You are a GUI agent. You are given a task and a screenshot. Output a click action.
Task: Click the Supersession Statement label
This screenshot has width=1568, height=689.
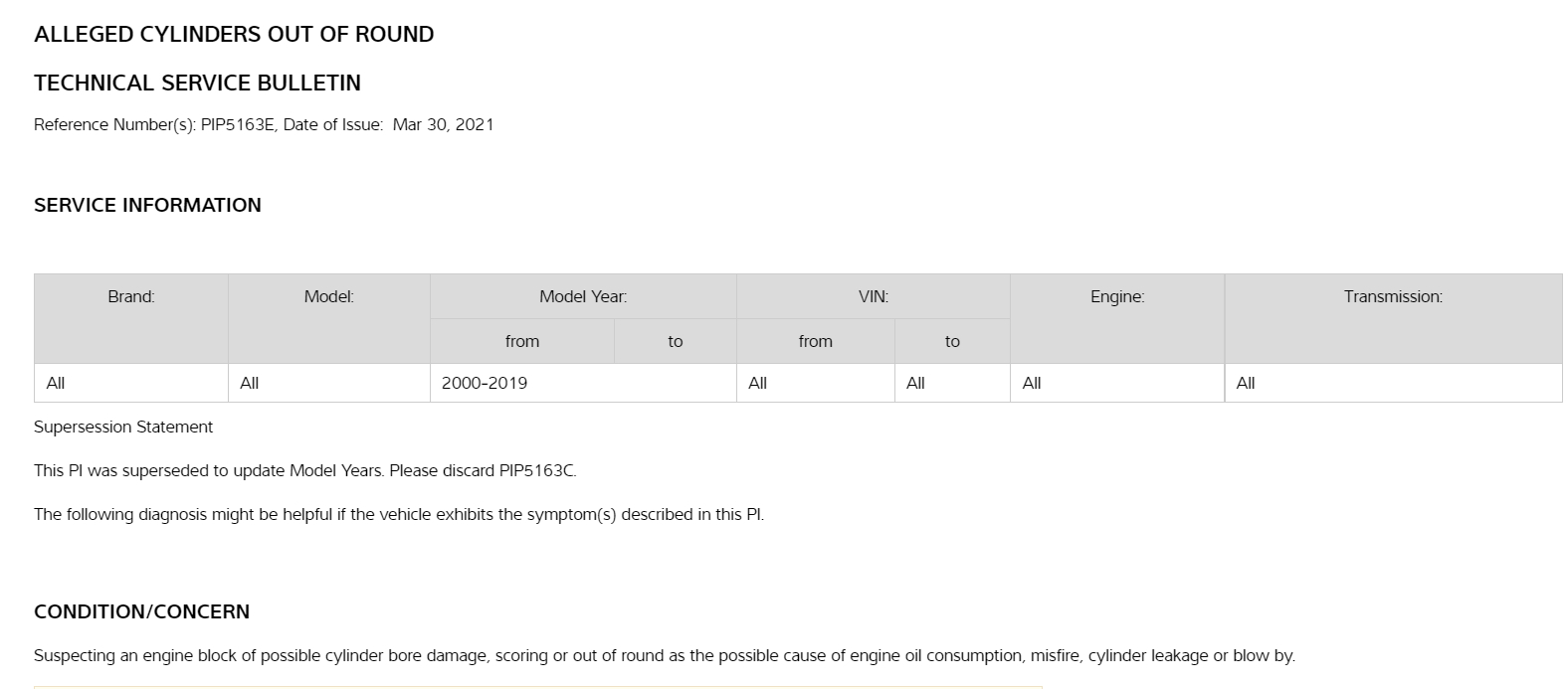123,428
